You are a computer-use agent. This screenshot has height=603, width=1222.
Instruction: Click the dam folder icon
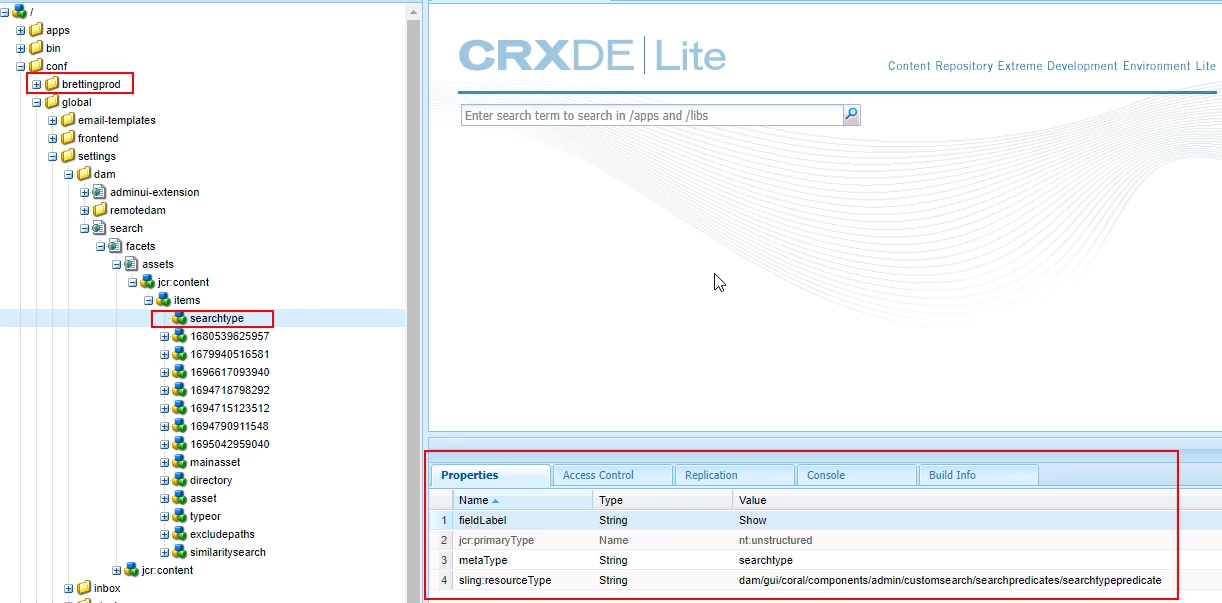click(x=84, y=174)
